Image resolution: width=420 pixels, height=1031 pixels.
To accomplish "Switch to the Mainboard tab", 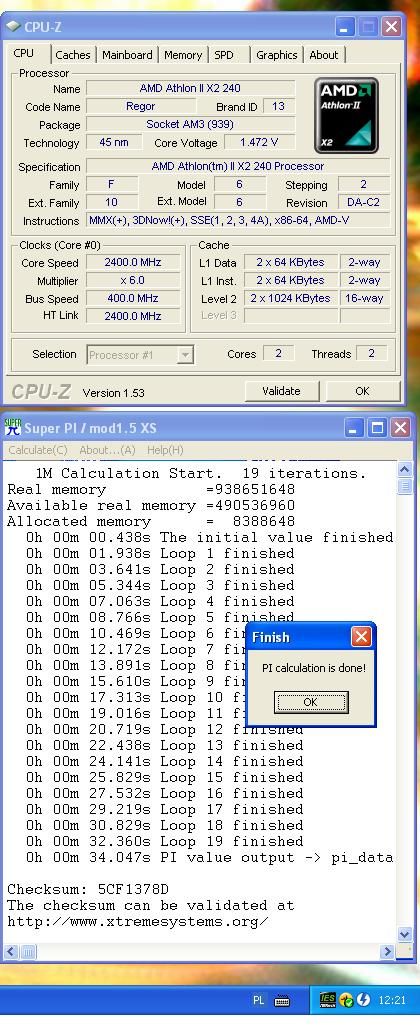I will [128, 55].
